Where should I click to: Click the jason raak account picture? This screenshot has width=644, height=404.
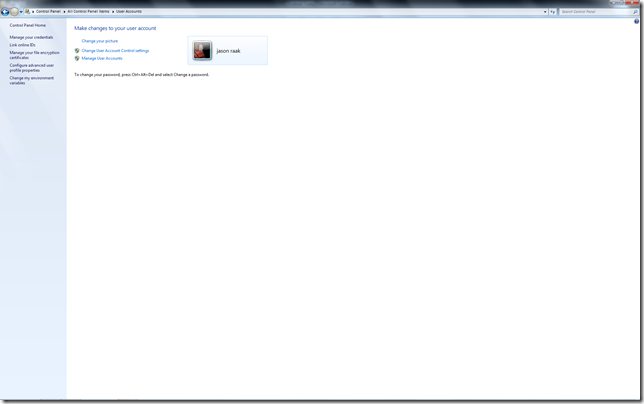click(x=202, y=50)
